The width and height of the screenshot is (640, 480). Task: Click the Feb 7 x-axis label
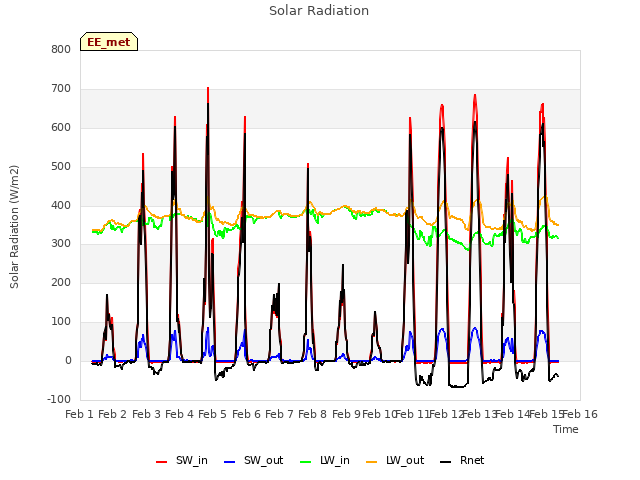click(x=279, y=414)
